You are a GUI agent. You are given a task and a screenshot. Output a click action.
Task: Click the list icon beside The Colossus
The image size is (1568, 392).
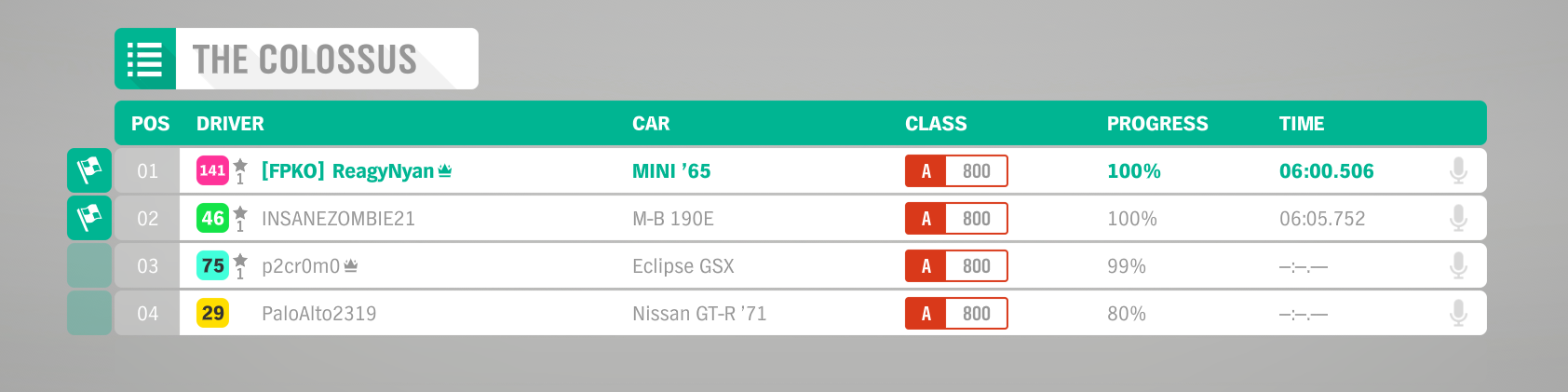click(x=145, y=59)
